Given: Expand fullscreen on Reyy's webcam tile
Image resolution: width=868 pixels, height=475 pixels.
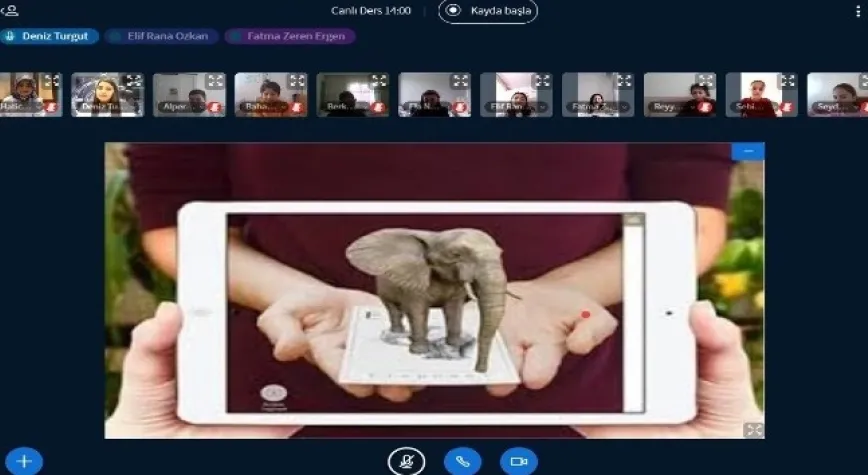Looking at the screenshot, I should [x=706, y=81].
